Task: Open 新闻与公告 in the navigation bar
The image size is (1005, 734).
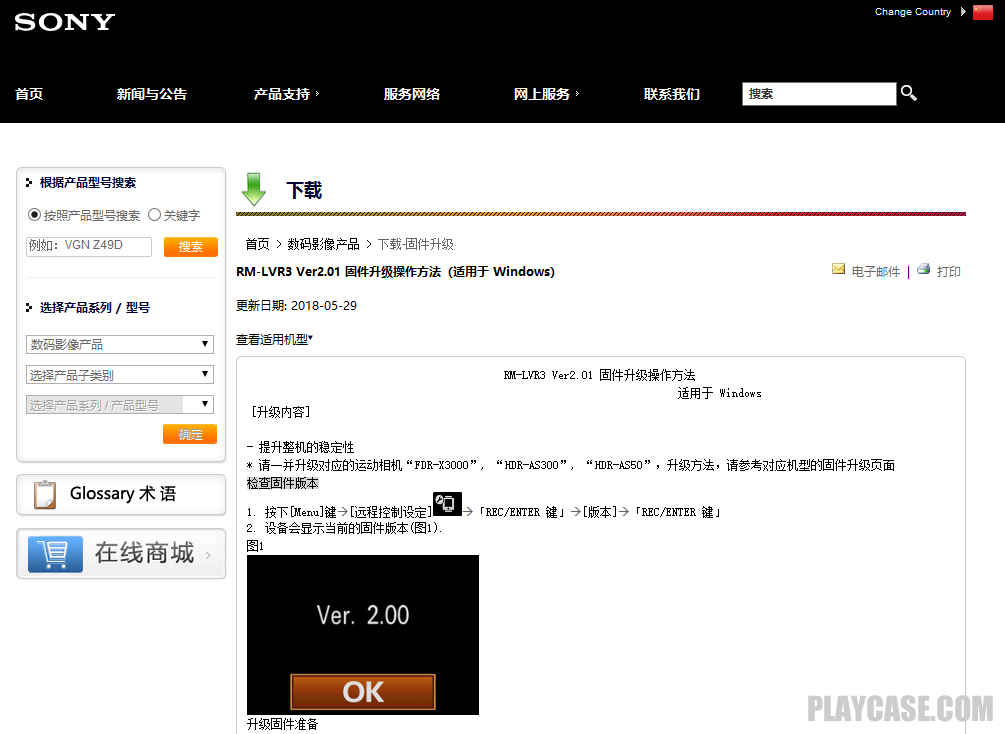Action: coord(152,94)
